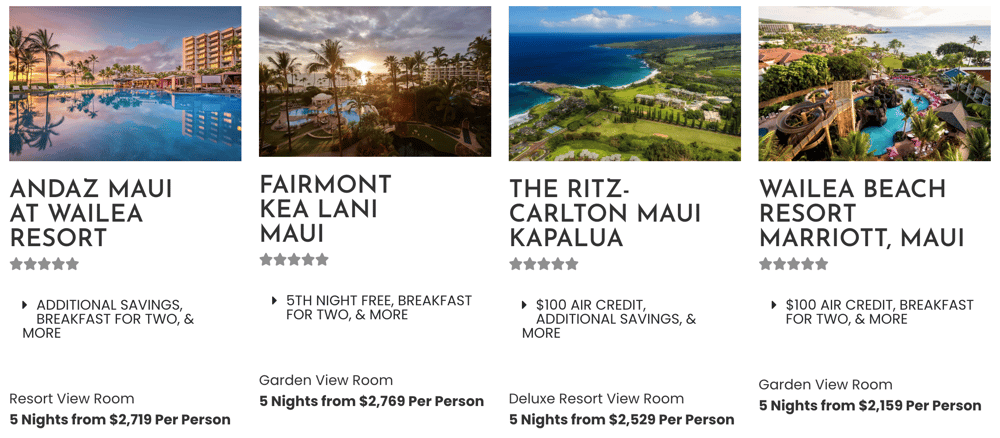Screen dimensions: 1000x438
Task: Open Wailea Beach Resort Marriott, Maui heading
Action: point(861,213)
